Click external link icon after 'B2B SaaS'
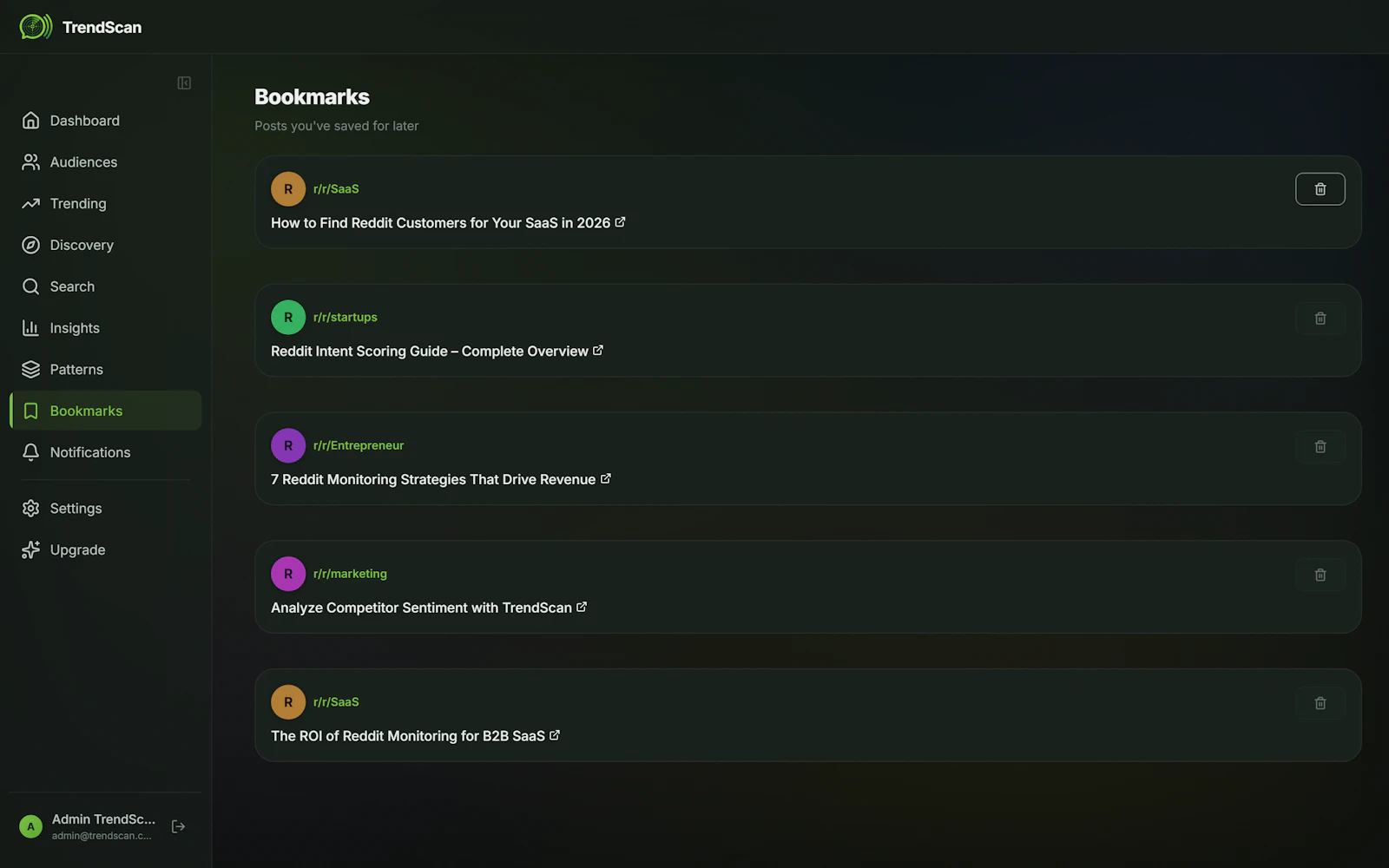1389x868 pixels. pyautogui.click(x=555, y=735)
